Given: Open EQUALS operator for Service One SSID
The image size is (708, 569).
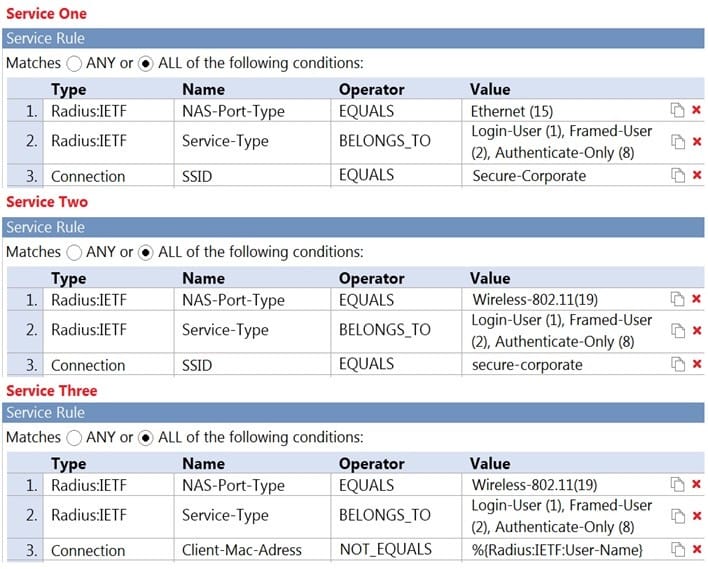Looking at the screenshot, I should pyautogui.click(x=366, y=176).
